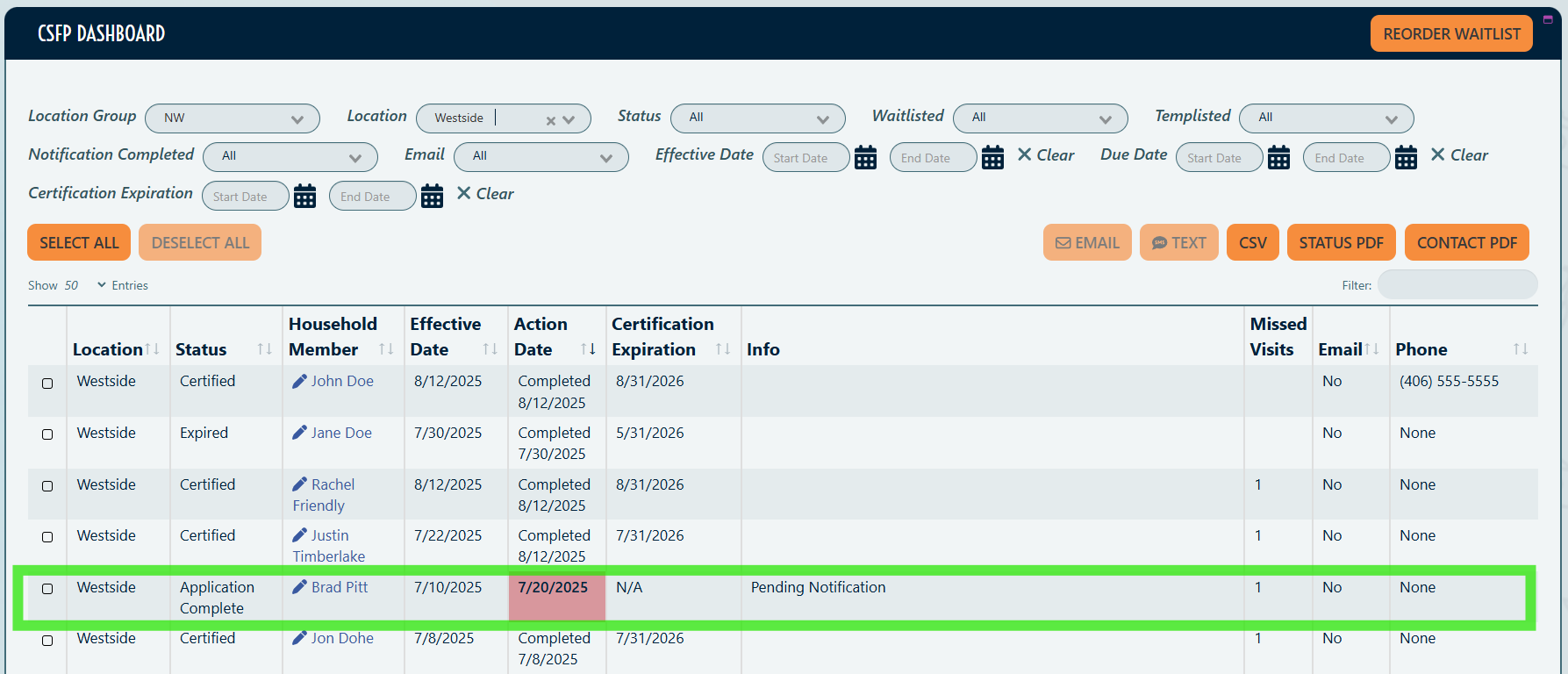This screenshot has height=674, width=1568.
Task: Open Effective Date end calendar icon
Action: [992, 157]
